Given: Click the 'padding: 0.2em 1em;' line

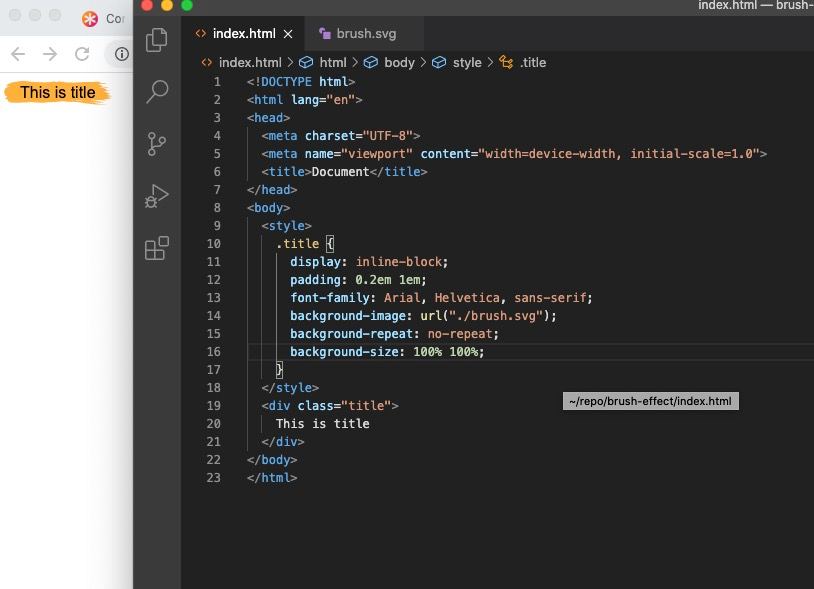Looking at the screenshot, I should pyautogui.click(x=358, y=280).
